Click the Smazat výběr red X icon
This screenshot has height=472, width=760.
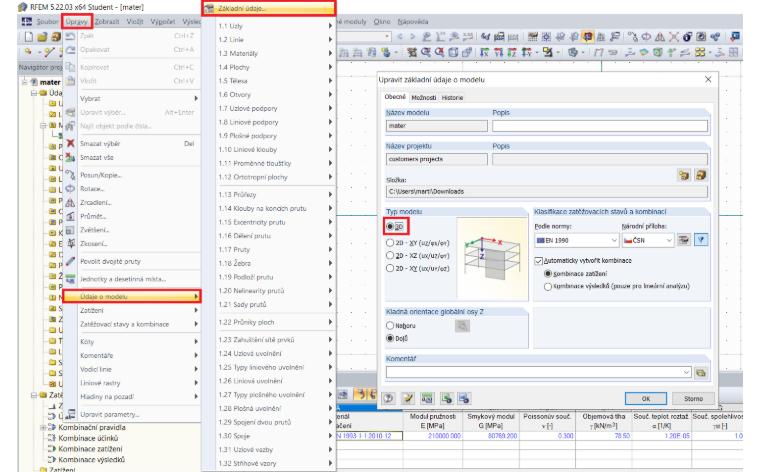coord(70,143)
